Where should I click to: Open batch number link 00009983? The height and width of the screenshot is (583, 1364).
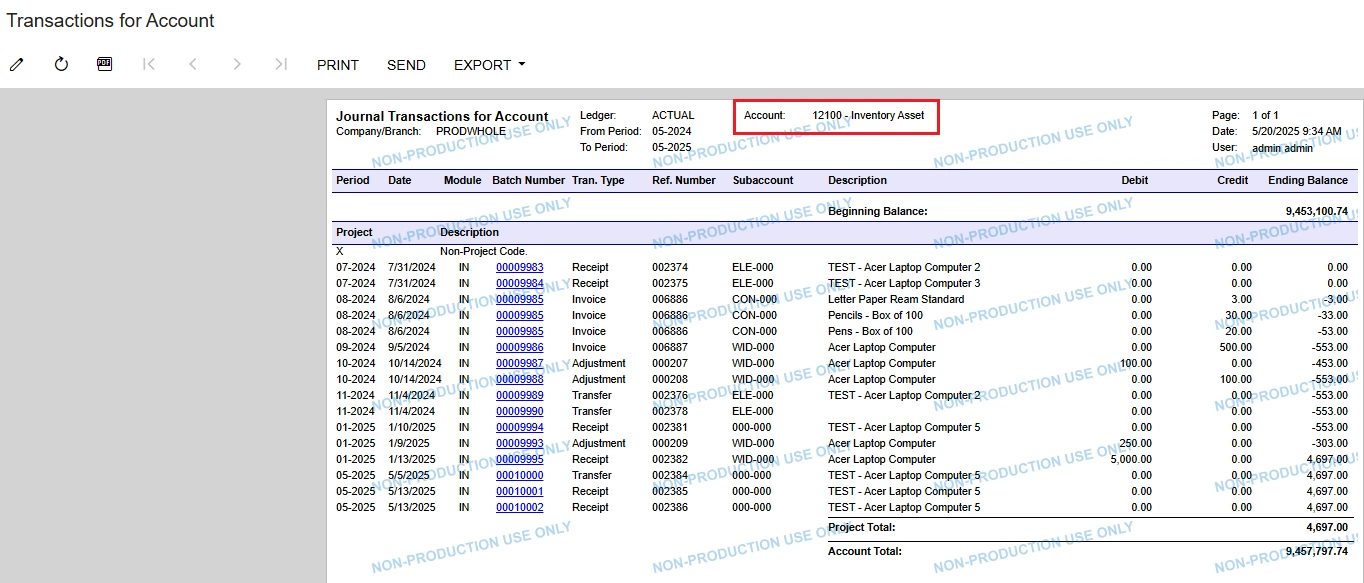[x=520, y=267]
